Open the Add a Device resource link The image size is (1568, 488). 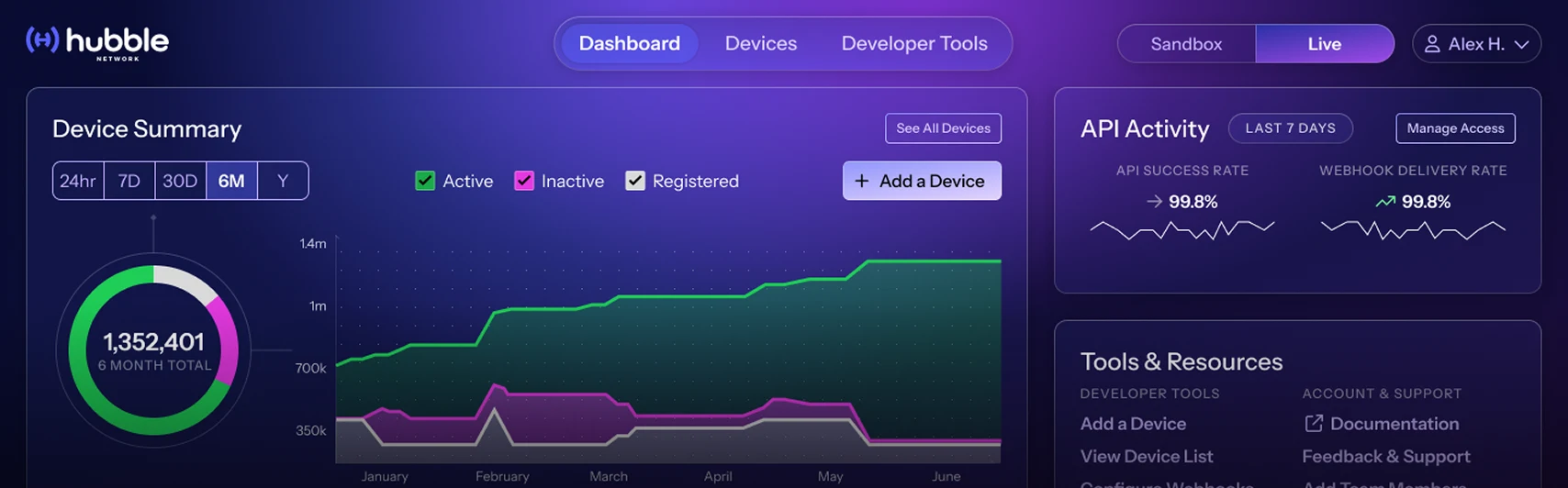1133,424
